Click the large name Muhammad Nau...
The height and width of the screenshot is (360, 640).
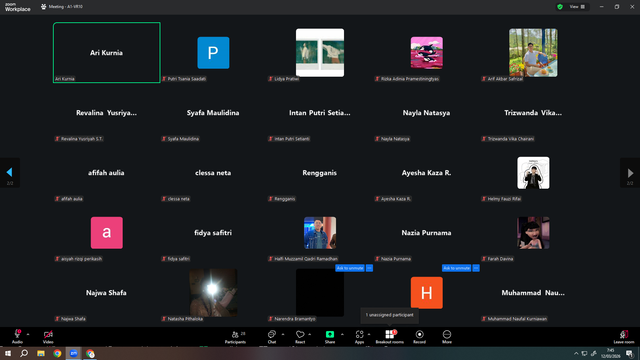coord(533,293)
